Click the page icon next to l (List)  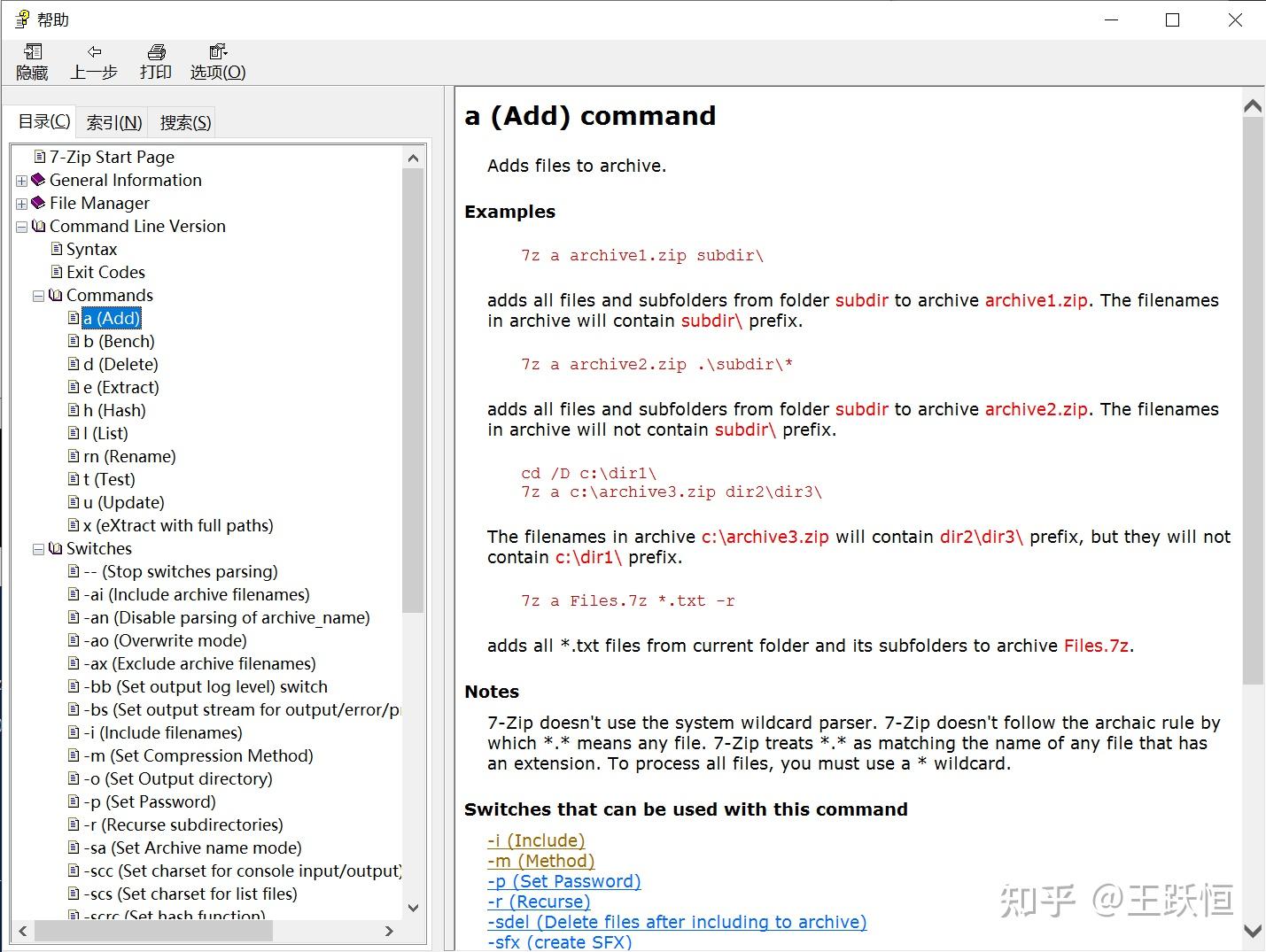tap(74, 433)
